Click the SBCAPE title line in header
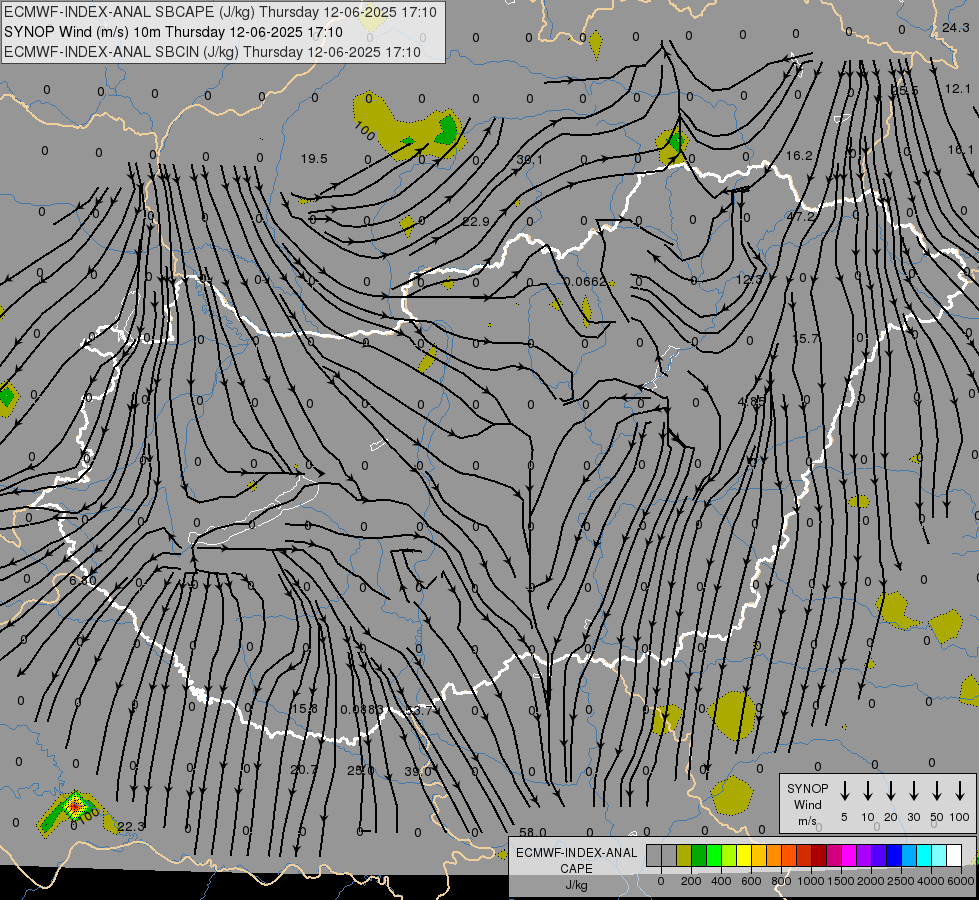Image resolution: width=979 pixels, height=900 pixels. [x=220, y=12]
